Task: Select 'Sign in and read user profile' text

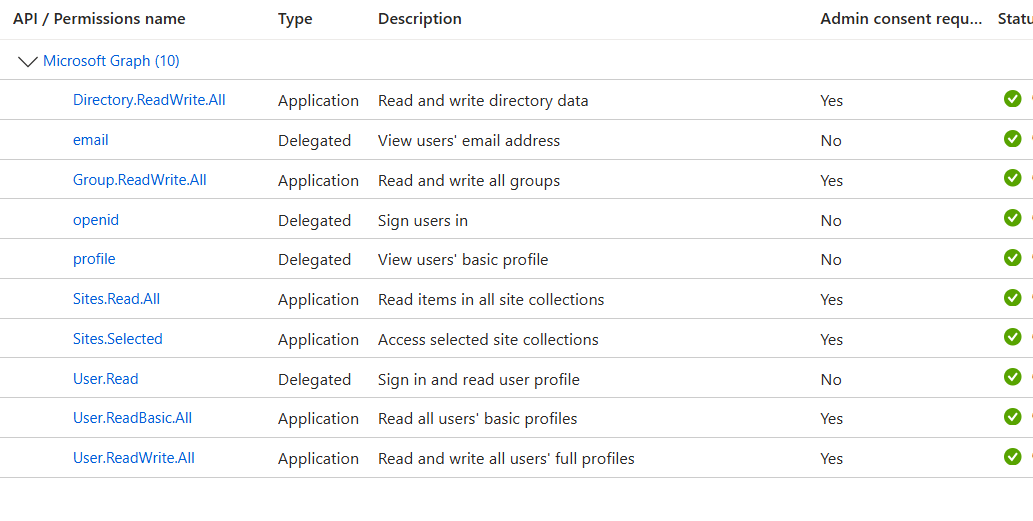Action: point(479,379)
